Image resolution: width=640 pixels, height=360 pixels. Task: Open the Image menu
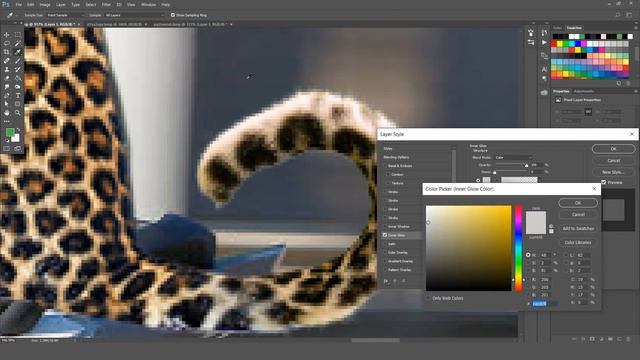pos(45,4)
